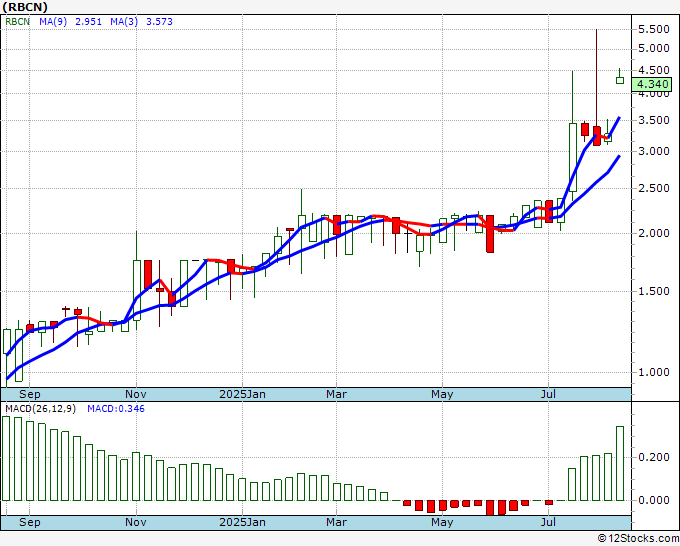Click the 12Stocks.com copyright link
Viewport: 680px width, 546px height.
point(638,539)
